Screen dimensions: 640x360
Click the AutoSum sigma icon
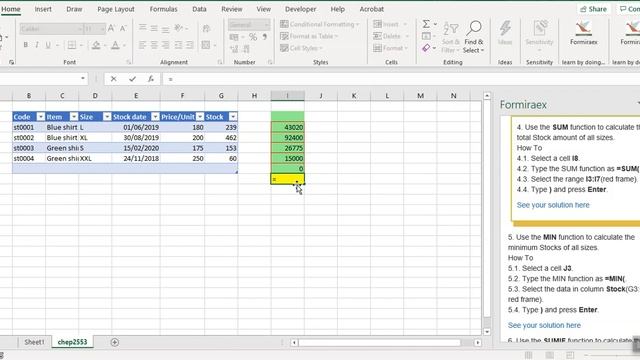coord(426,24)
